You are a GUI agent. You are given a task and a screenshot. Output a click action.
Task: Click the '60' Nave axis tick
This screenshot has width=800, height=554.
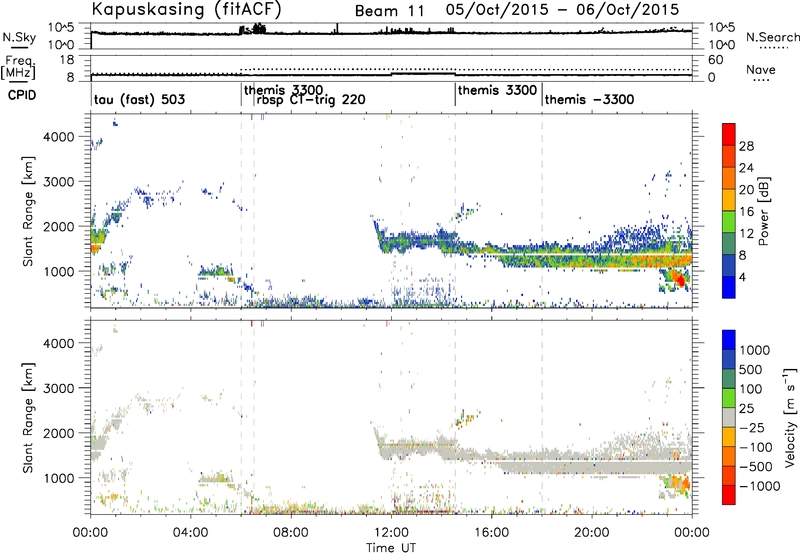point(716,60)
